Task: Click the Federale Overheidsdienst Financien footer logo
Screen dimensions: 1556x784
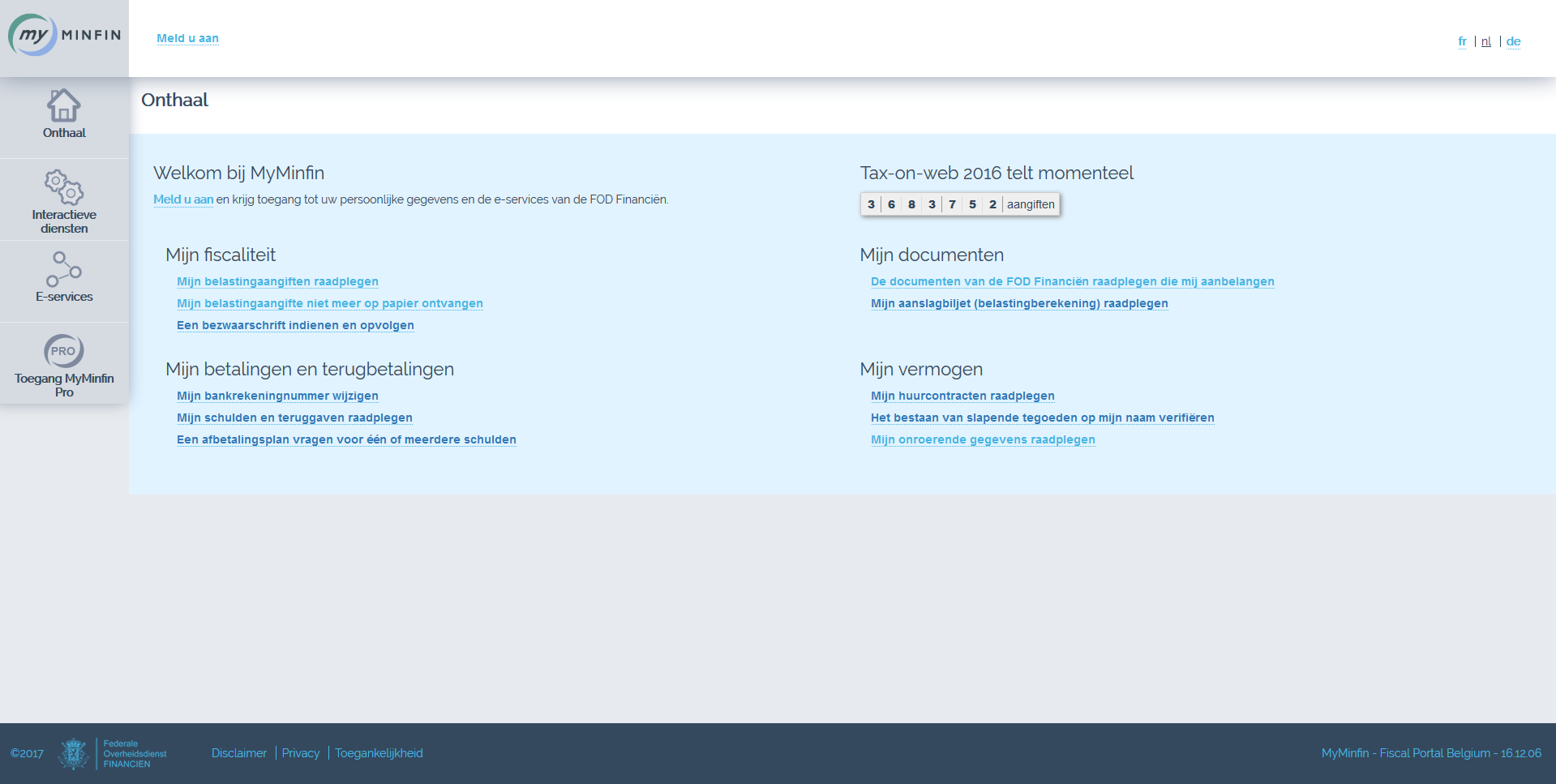Action: [112, 754]
